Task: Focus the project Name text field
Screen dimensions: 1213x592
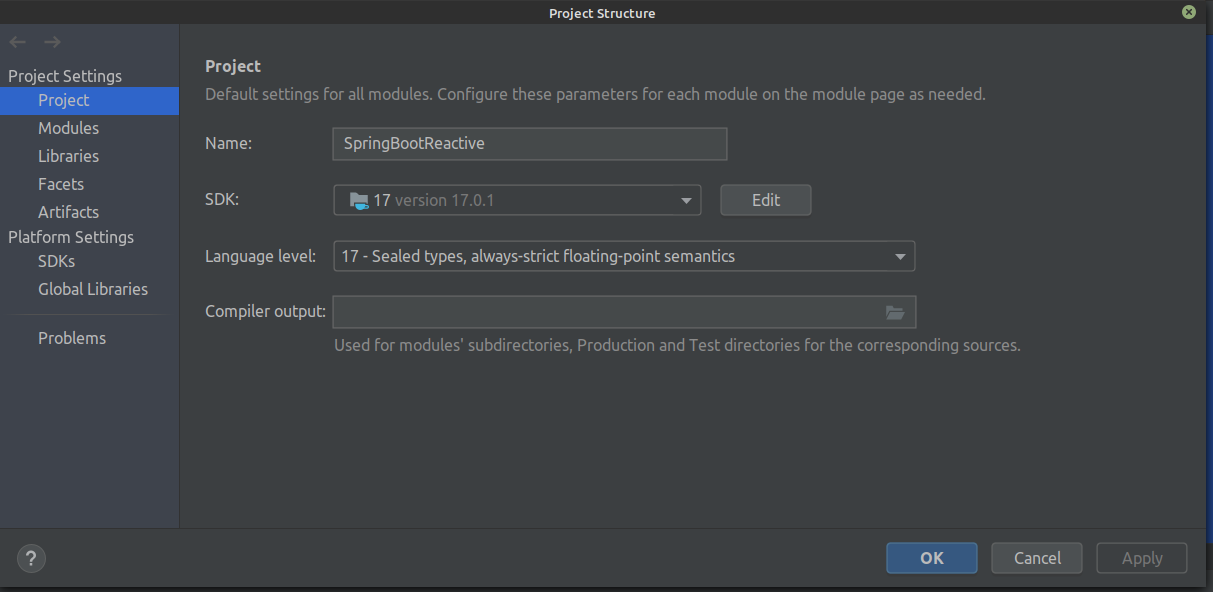Action: tap(530, 143)
